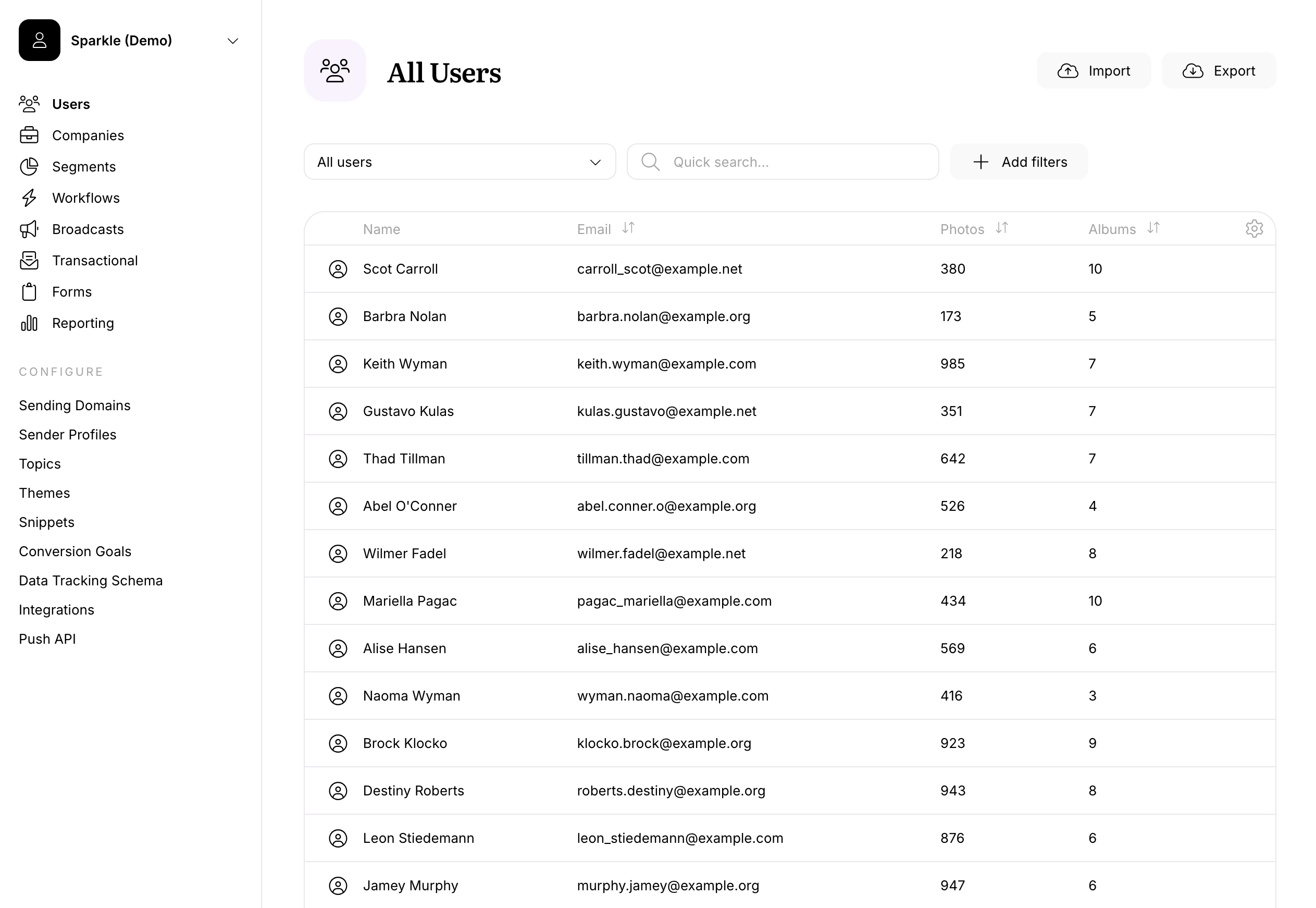The width and height of the screenshot is (1316, 908).
Task: Click the Import button
Action: point(1093,70)
